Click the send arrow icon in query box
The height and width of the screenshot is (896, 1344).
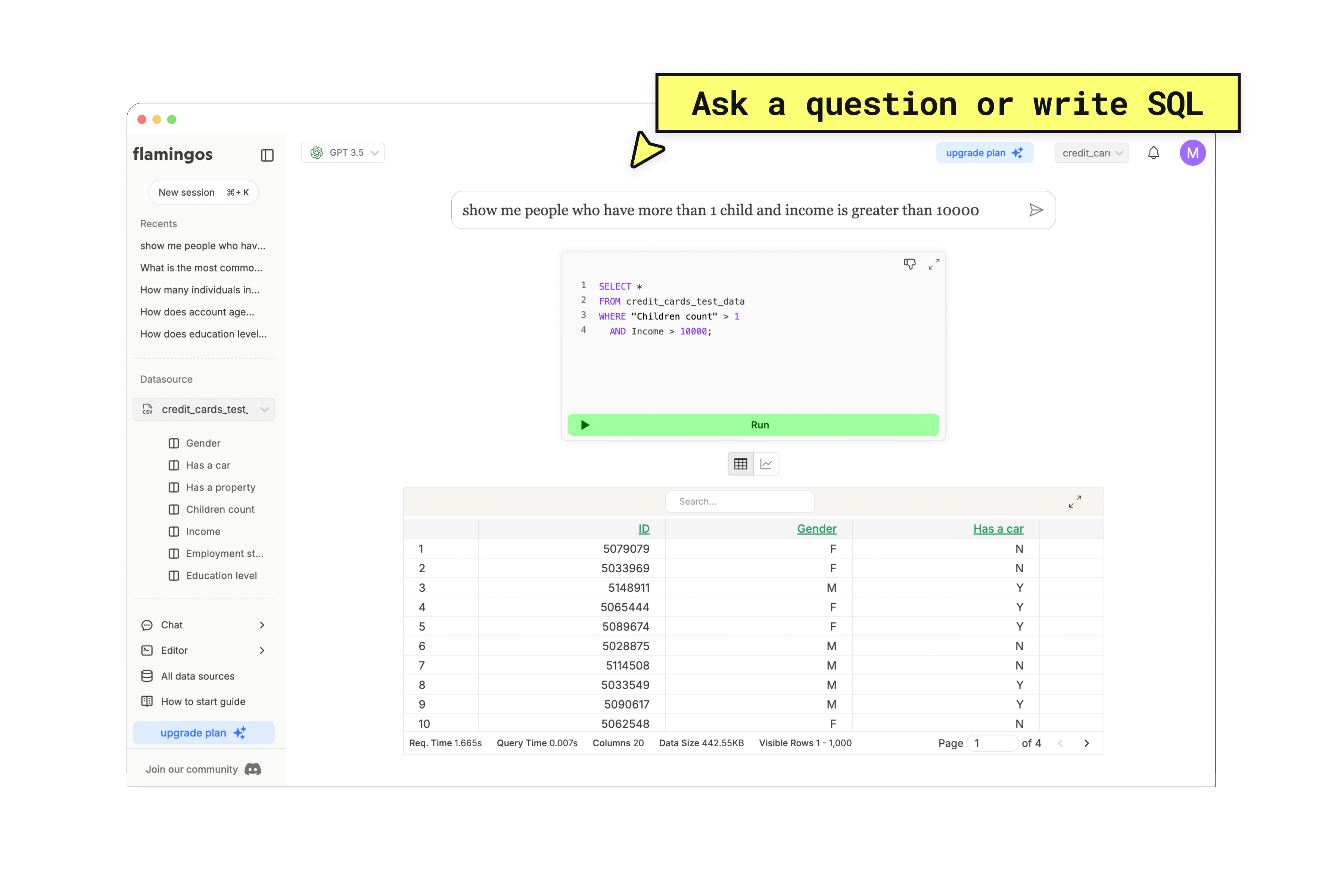point(1035,210)
